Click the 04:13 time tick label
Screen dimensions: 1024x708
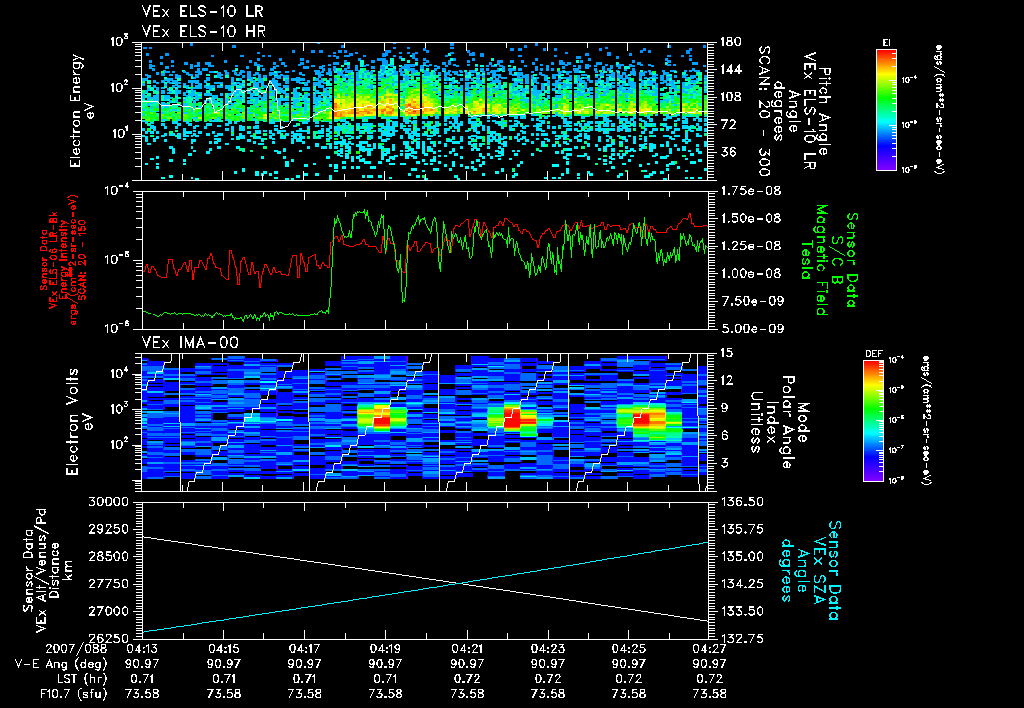click(x=142, y=649)
